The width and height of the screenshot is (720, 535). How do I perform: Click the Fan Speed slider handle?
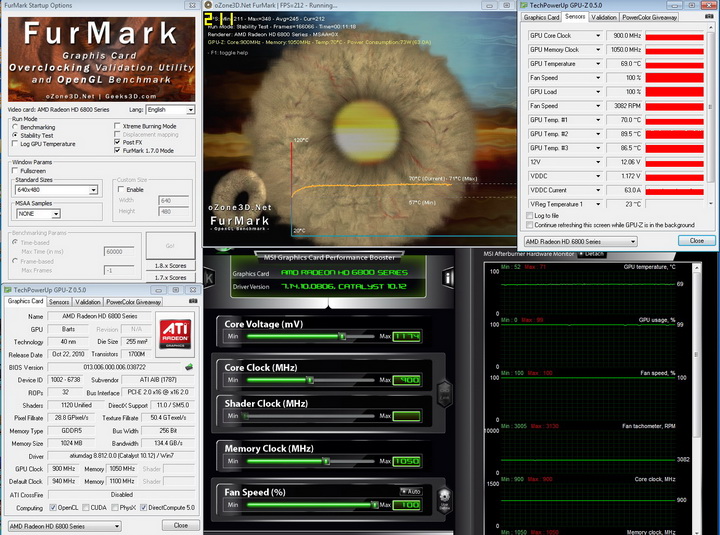tap(375, 505)
